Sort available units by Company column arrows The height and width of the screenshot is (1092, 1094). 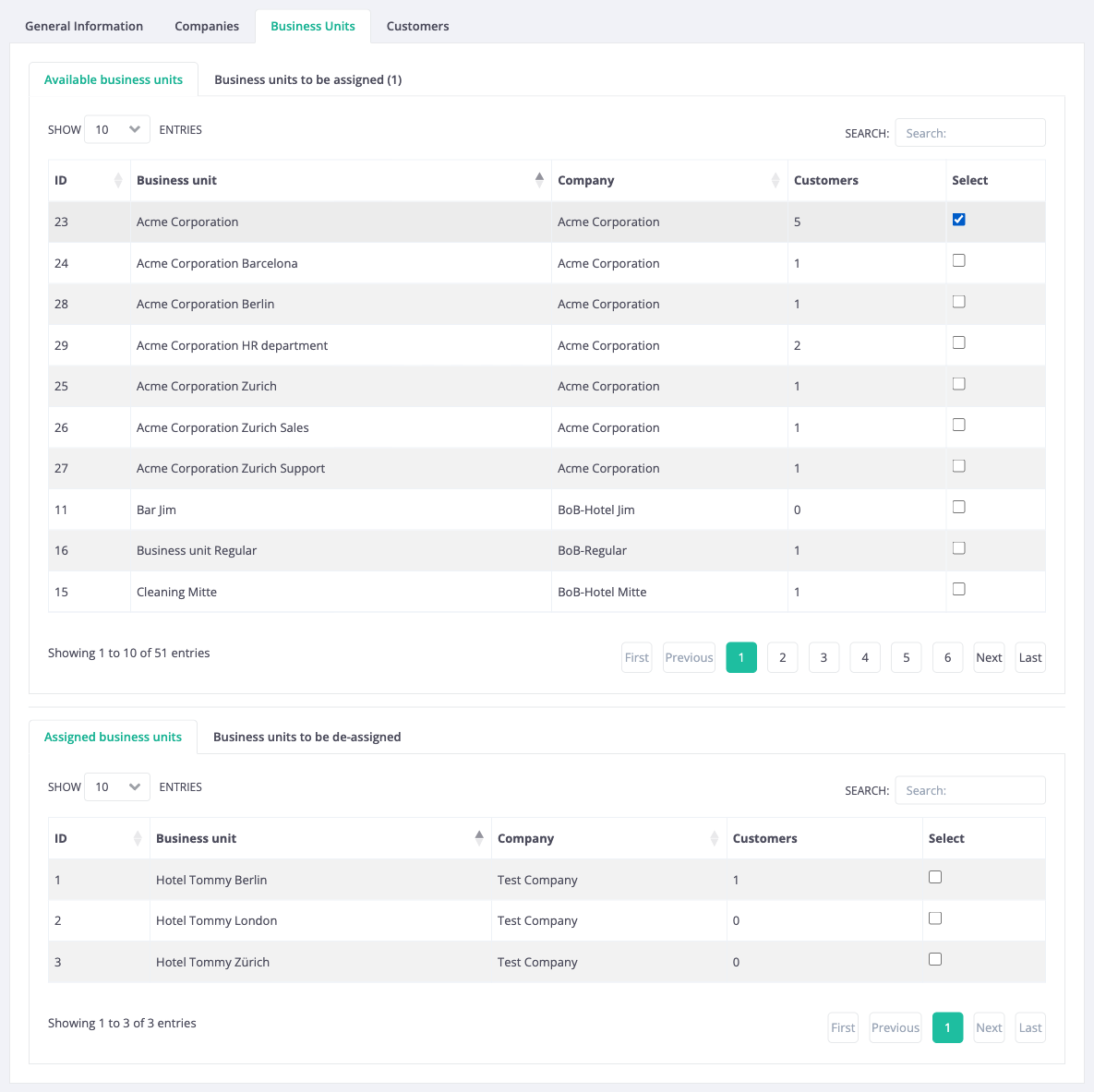(775, 180)
